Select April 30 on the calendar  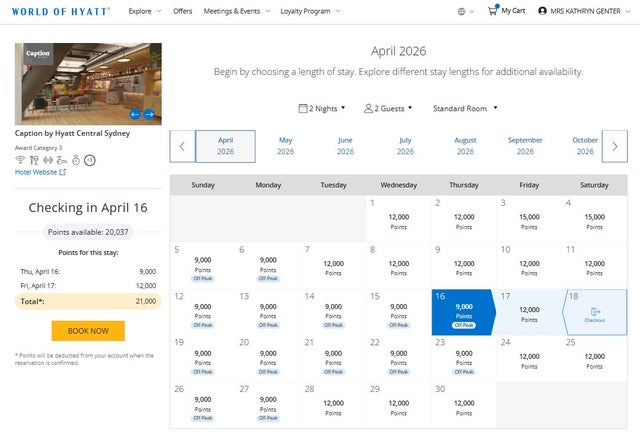464,405
